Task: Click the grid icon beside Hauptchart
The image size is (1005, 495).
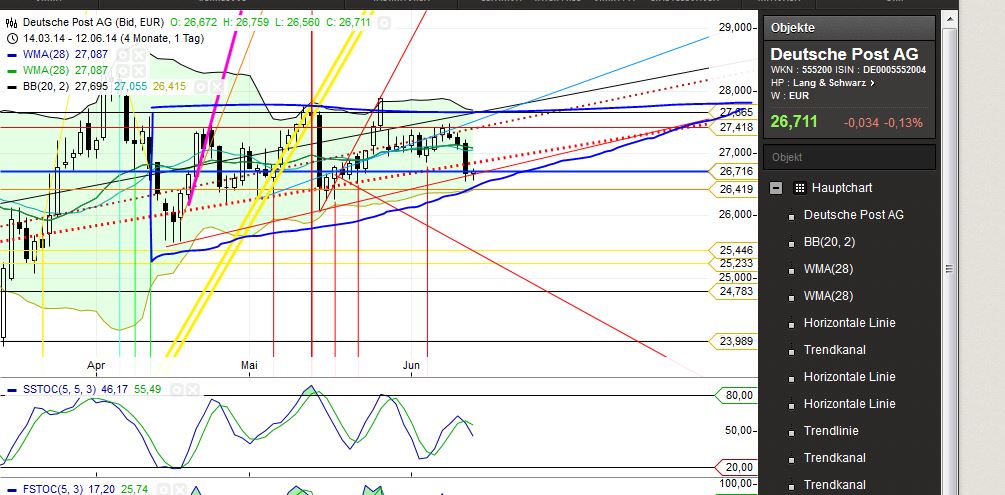Action: coord(799,188)
